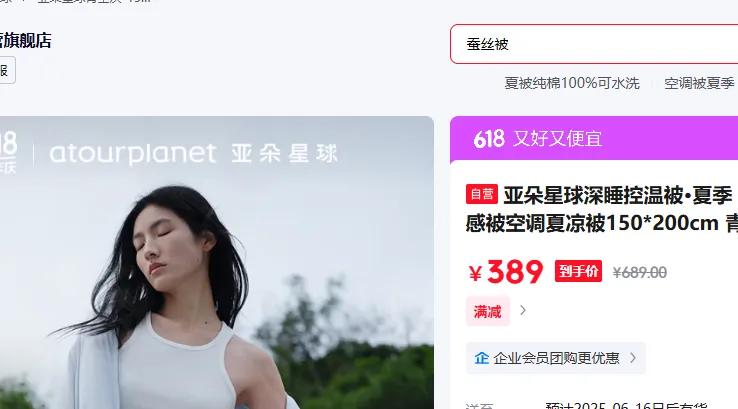The width and height of the screenshot is (738, 409).
Task: Click the 夏被纯棉100%可水洗 search suggestion
Action: [x=572, y=83]
